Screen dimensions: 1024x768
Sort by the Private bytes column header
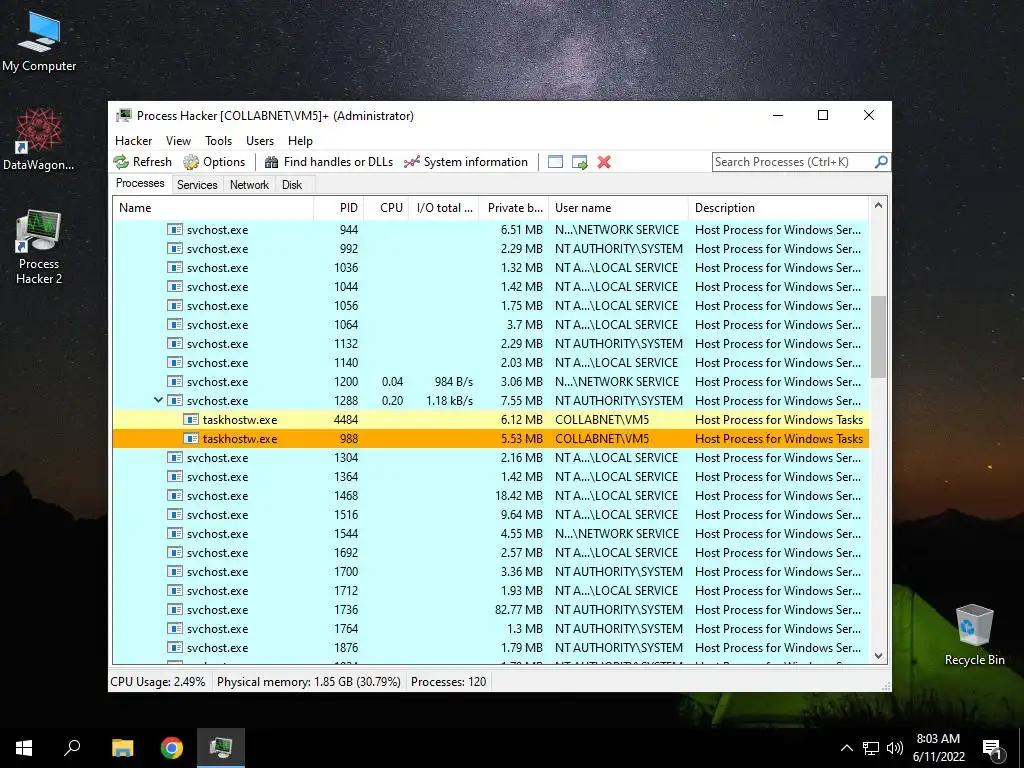point(514,208)
